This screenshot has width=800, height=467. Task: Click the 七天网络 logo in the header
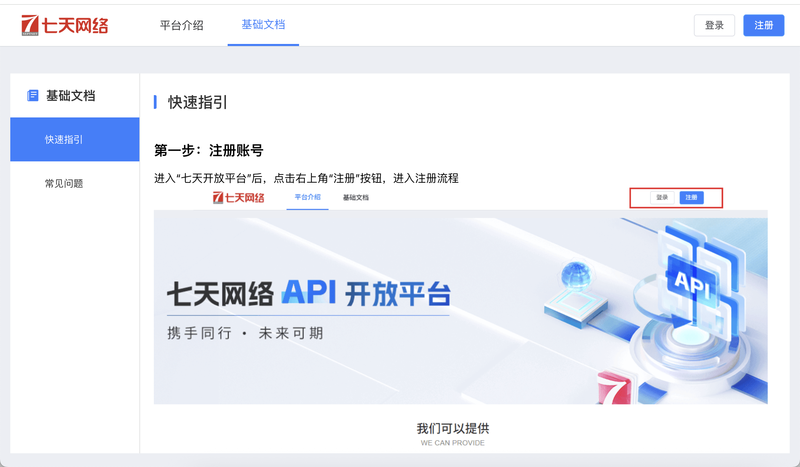pyautogui.click(x=65, y=25)
